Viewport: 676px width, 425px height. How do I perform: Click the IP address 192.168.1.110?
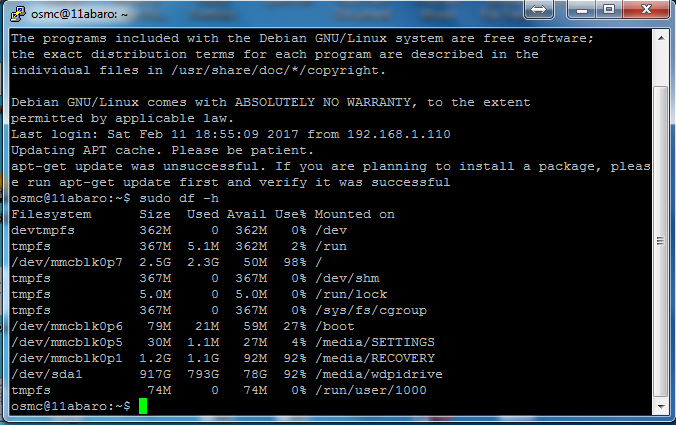[399, 134]
